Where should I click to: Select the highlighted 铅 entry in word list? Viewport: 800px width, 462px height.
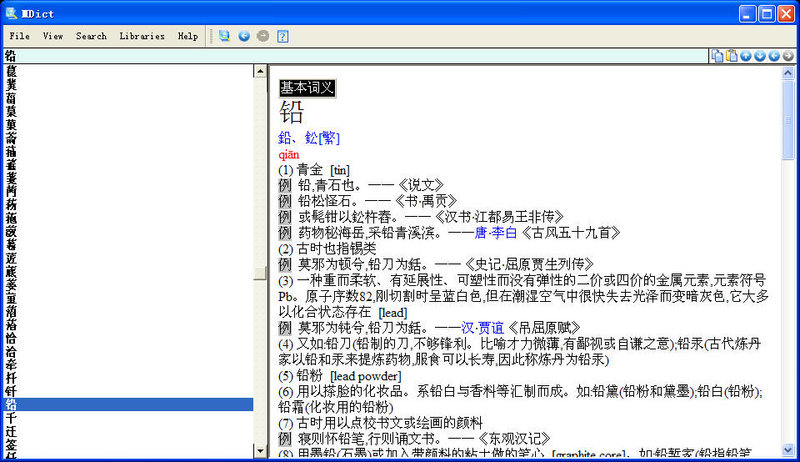(120, 405)
